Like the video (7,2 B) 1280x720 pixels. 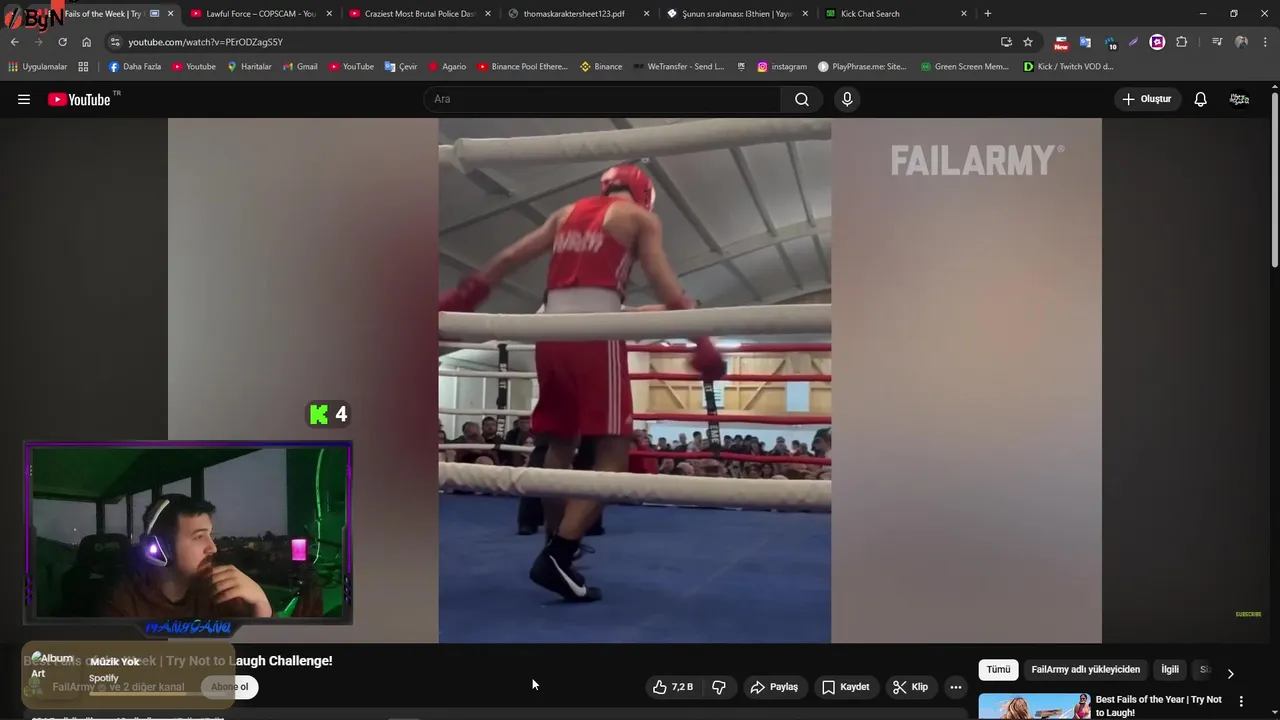pos(673,687)
